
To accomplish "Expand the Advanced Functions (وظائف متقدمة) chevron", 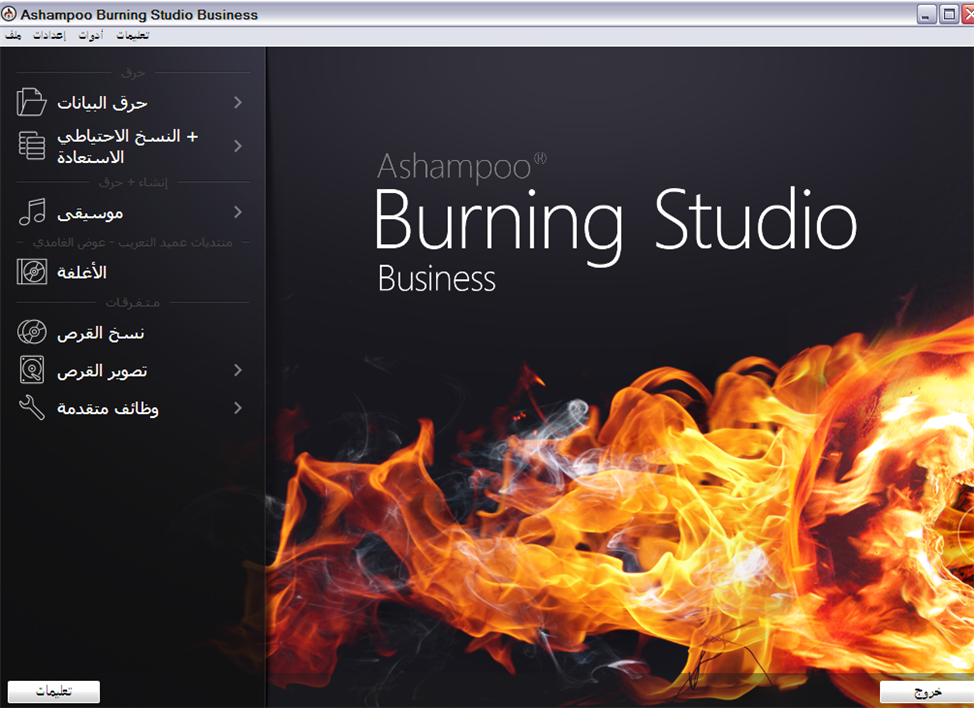I will coord(238,408).
